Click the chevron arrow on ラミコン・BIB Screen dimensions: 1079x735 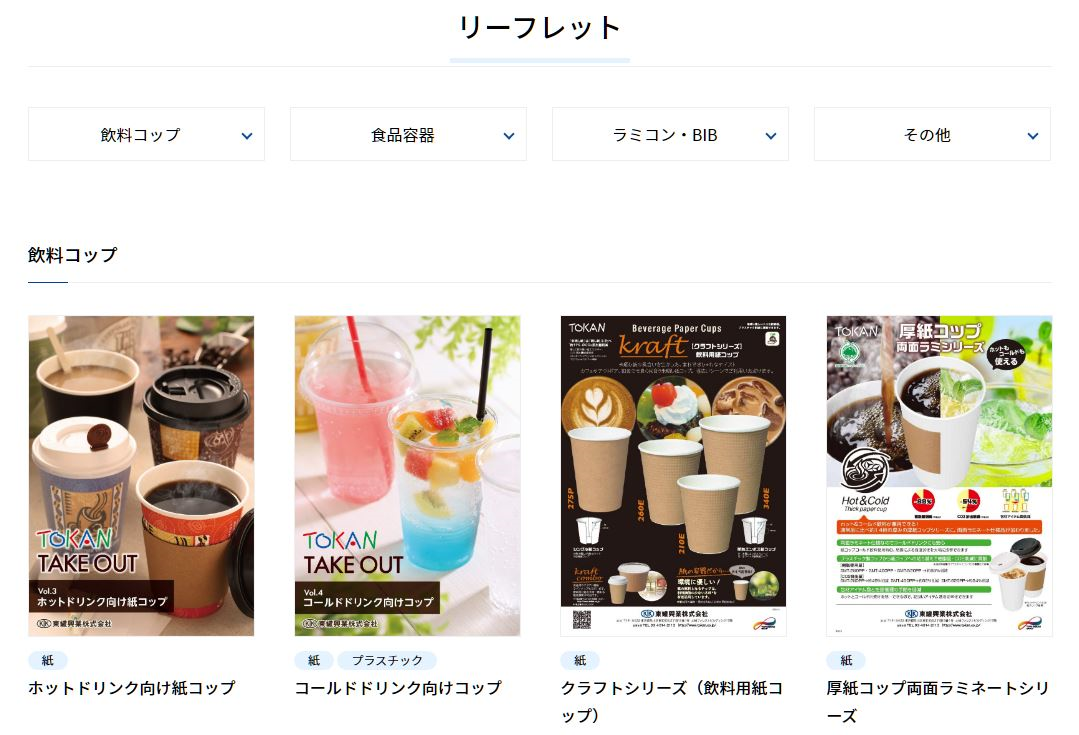[x=771, y=136]
